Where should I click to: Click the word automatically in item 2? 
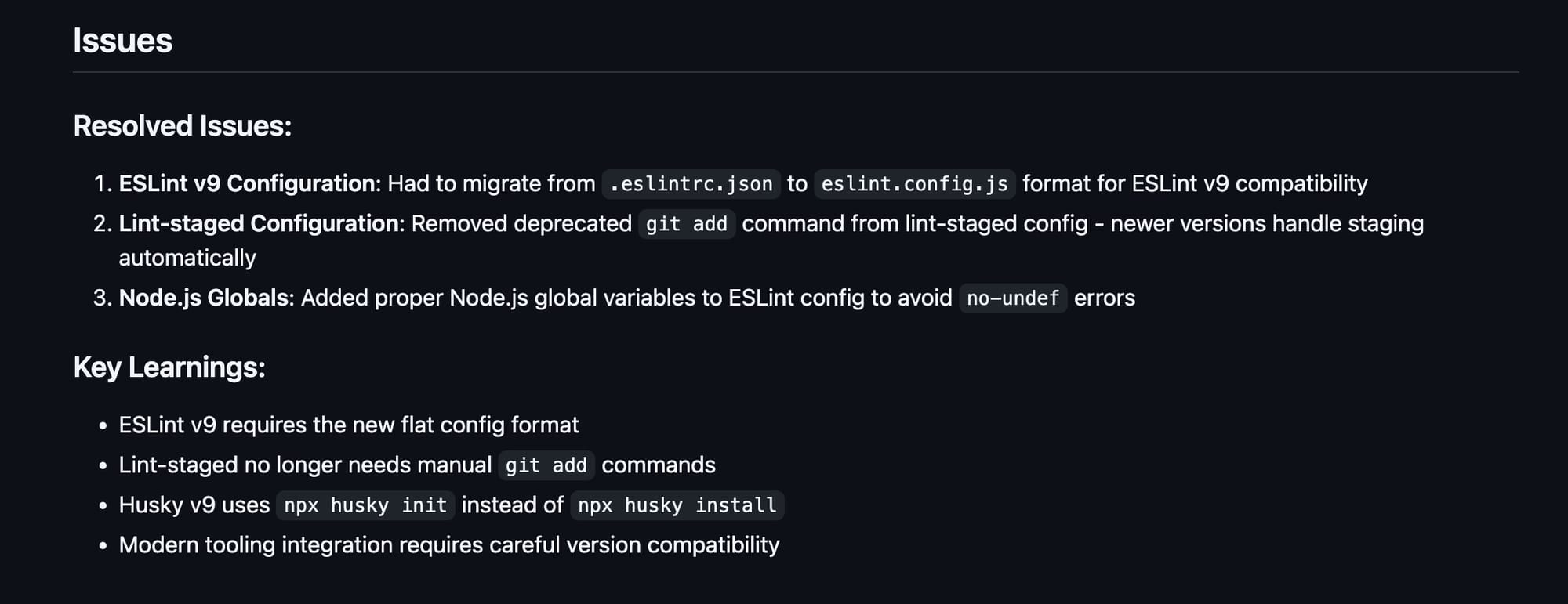pos(187,258)
